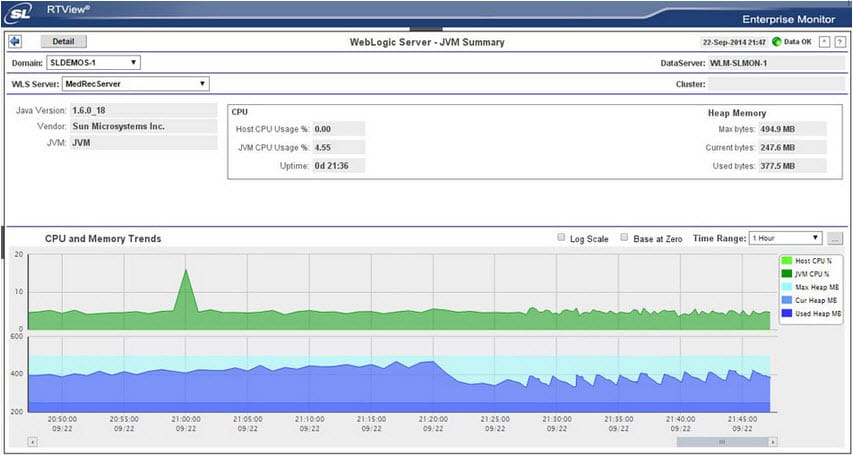This screenshot has width=853, height=455.
Task: Open help with the question mark button
Action: point(840,42)
